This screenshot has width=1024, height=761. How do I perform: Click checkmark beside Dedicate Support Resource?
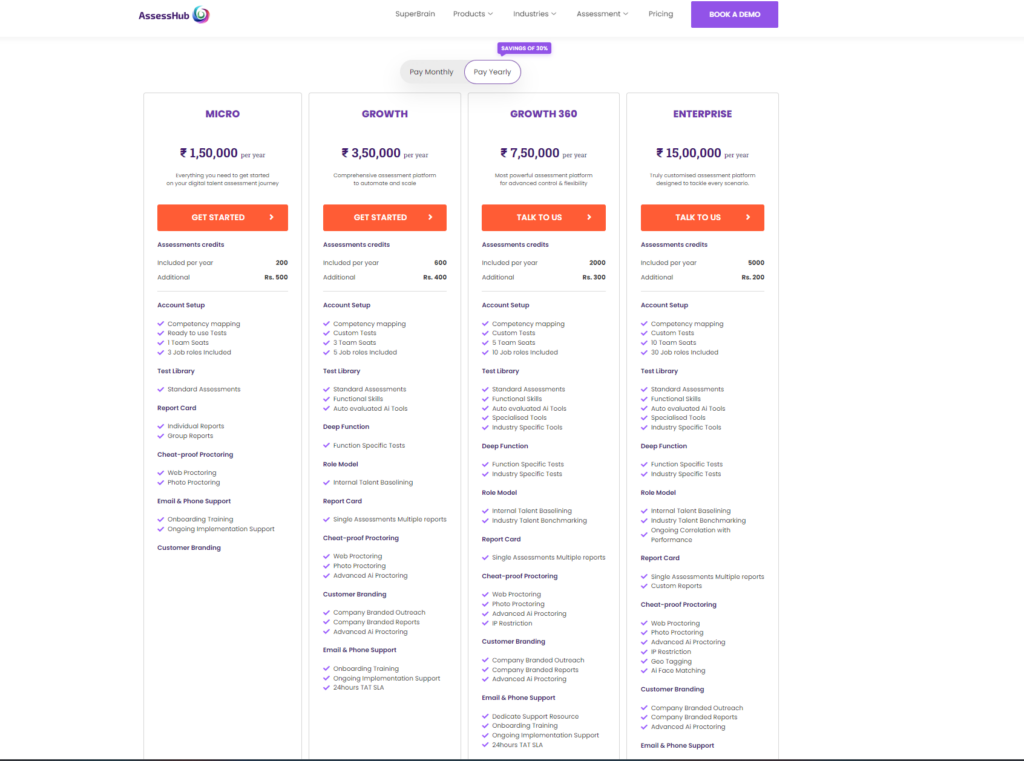click(485, 717)
